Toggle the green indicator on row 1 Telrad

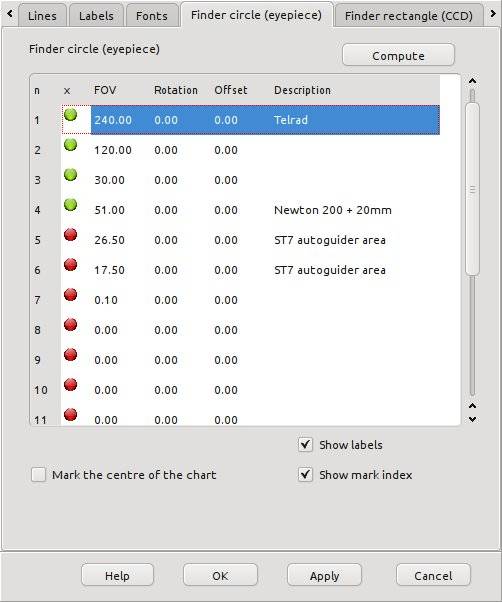coord(71,115)
